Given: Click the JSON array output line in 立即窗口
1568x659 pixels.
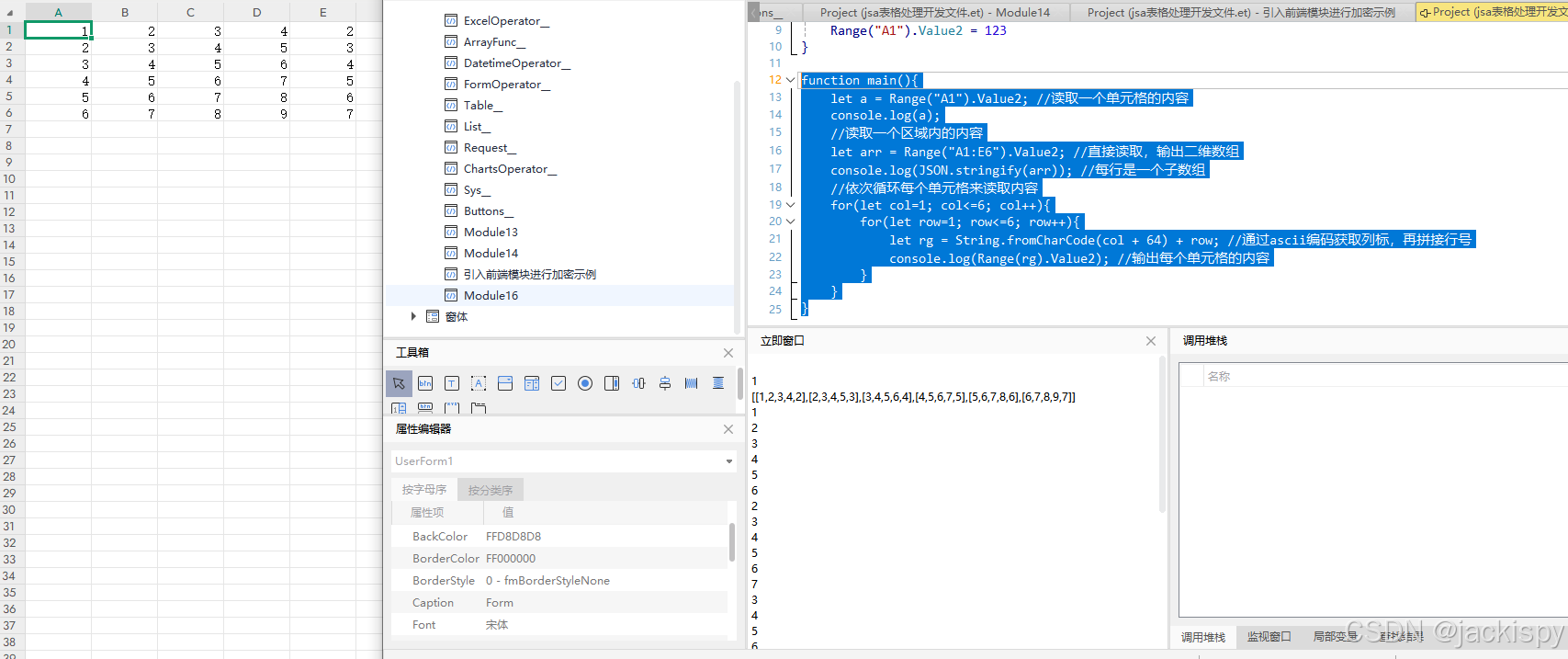Looking at the screenshot, I should point(913,397).
